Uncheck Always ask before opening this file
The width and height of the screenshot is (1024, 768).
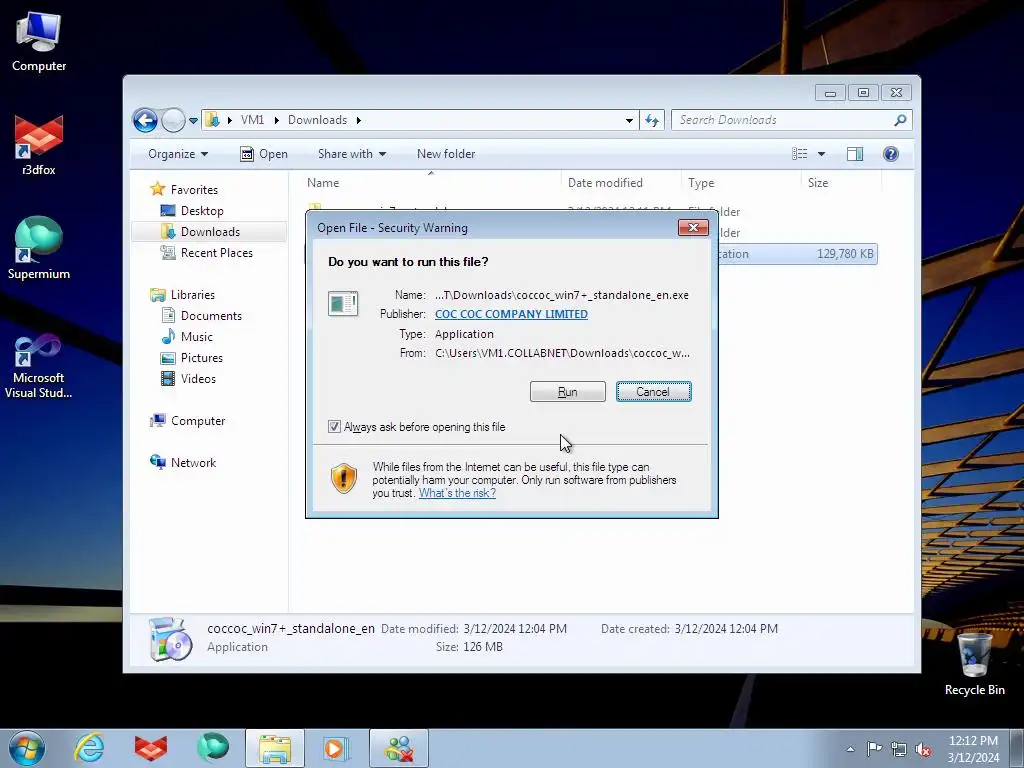(x=334, y=427)
